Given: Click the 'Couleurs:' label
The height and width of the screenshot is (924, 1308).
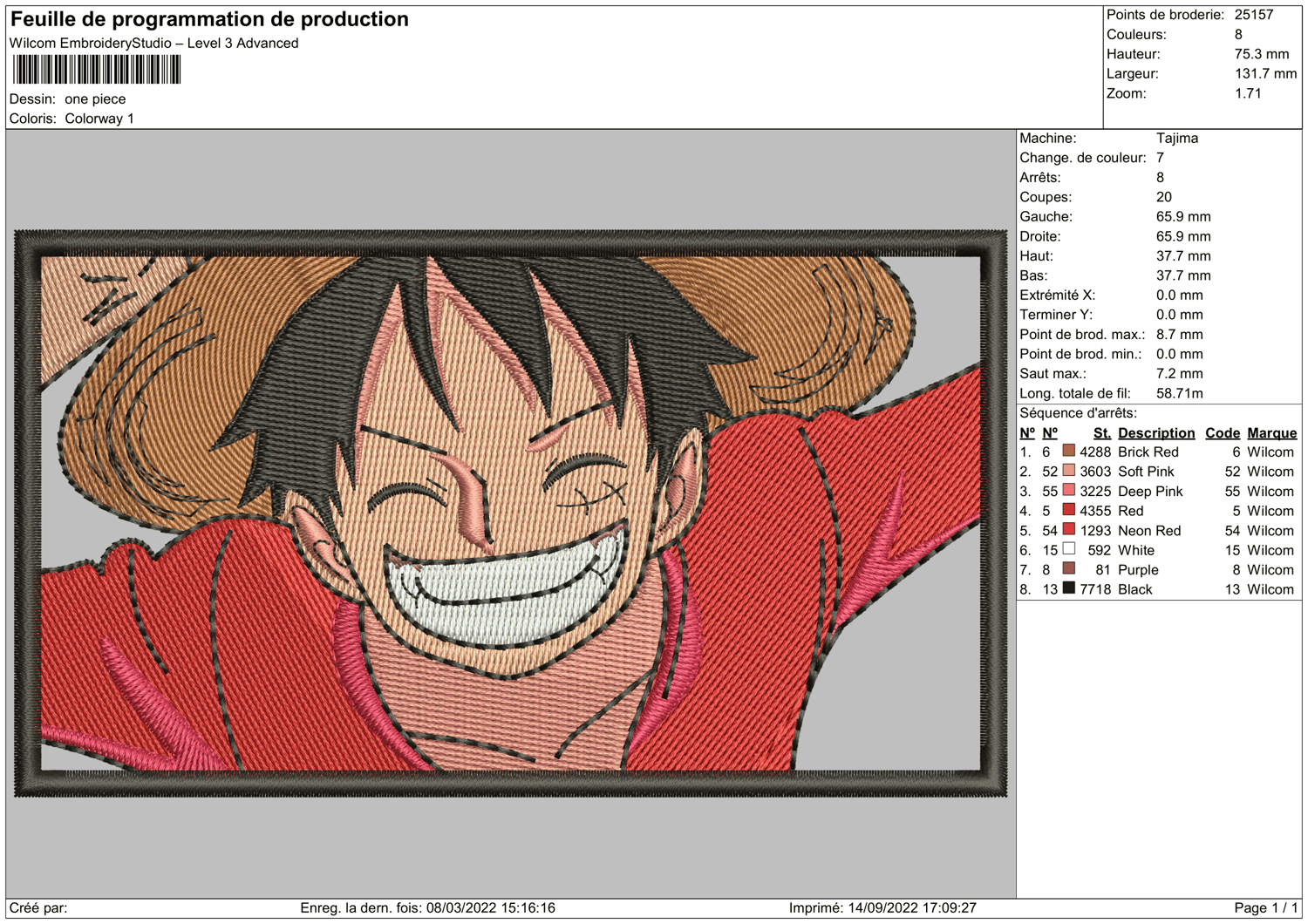Looking at the screenshot, I should [1136, 35].
